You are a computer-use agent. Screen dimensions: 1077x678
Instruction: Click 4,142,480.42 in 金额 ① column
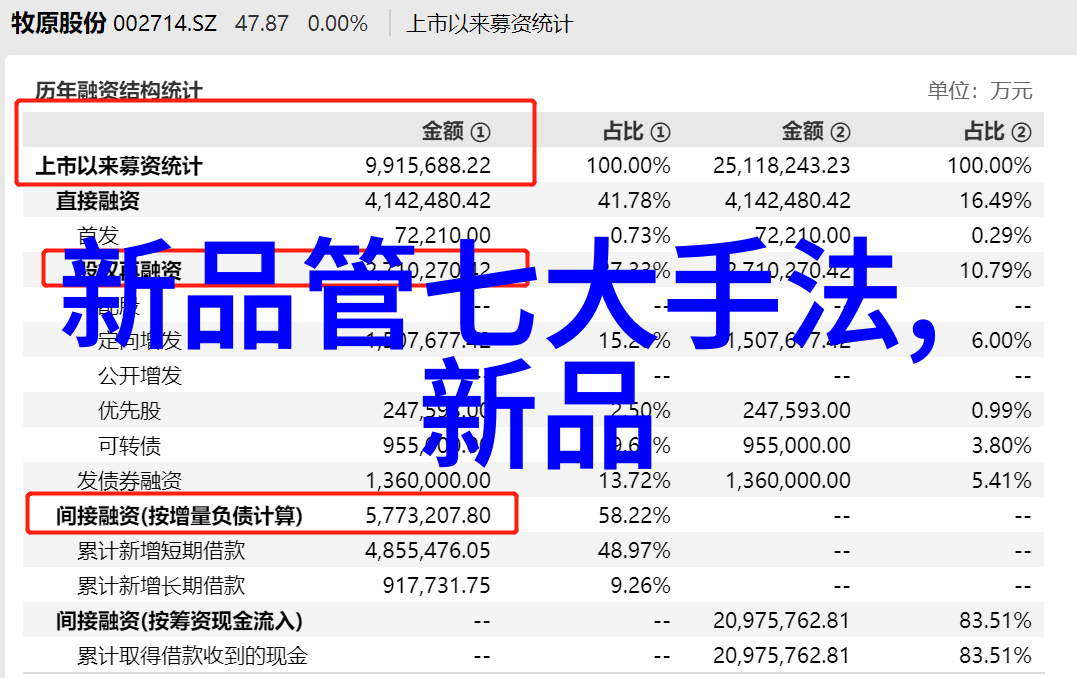tap(428, 201)
